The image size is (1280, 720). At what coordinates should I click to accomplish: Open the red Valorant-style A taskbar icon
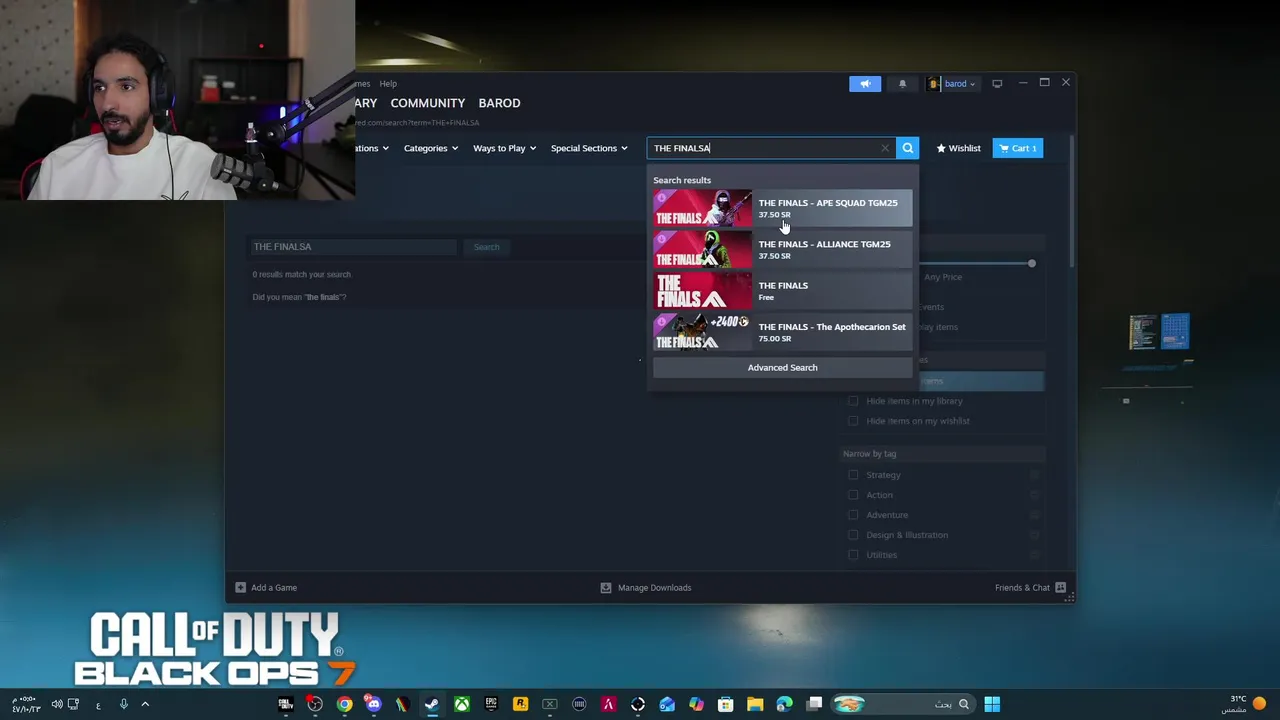click(608, 704)
